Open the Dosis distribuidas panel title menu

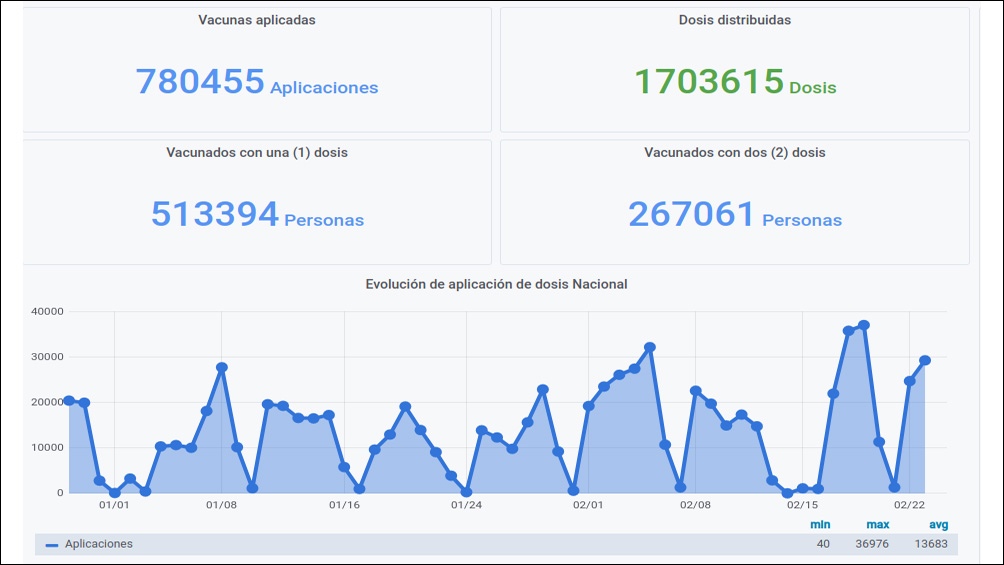734,20
